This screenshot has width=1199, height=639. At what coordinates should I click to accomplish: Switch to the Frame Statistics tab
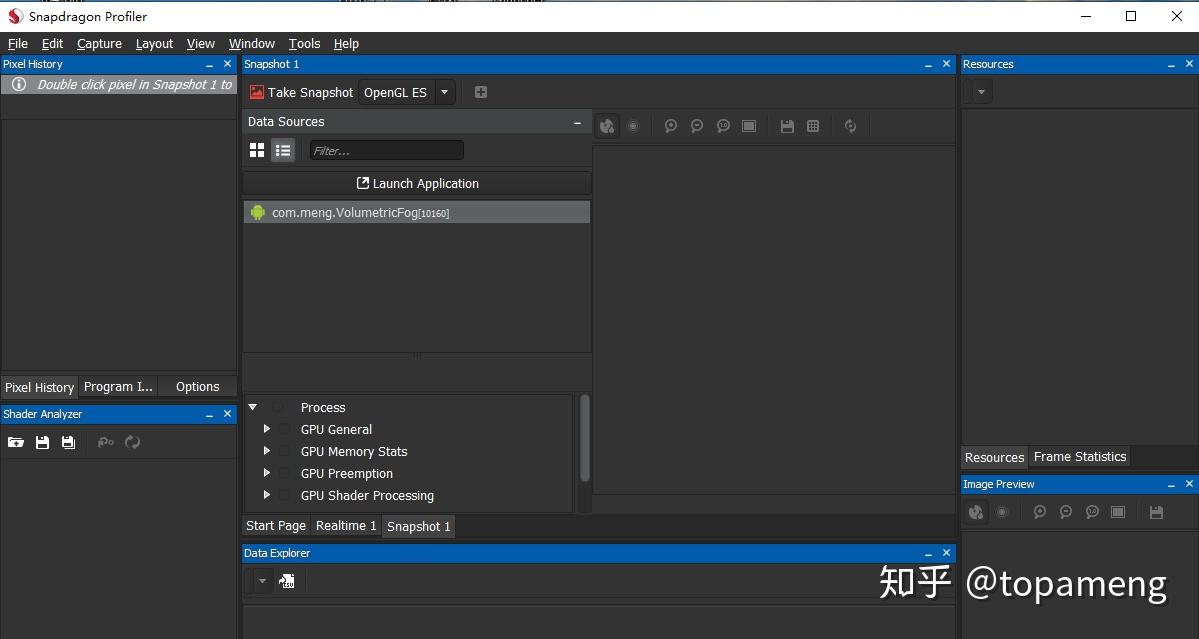(1080, 457)
